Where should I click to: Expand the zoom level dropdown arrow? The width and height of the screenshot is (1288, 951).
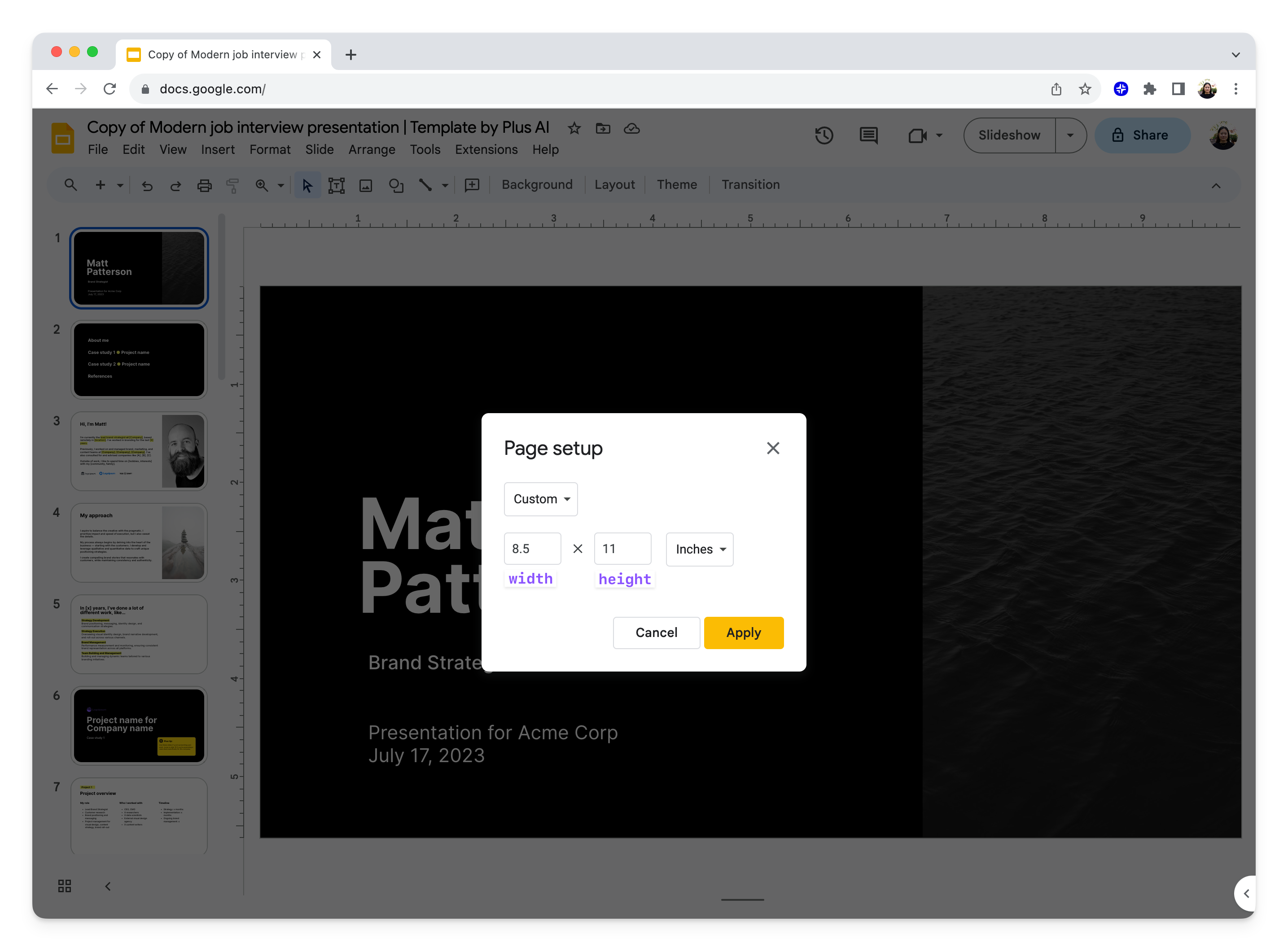coord(281,185)
